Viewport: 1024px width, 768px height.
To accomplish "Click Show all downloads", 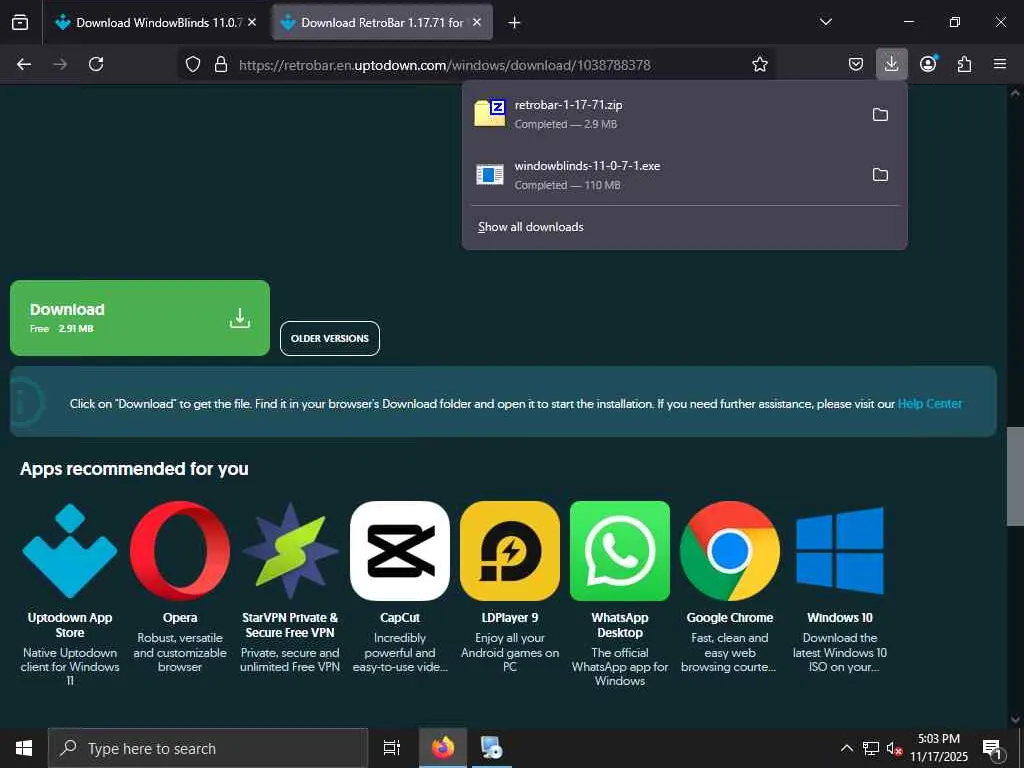I will pos(531,227).
